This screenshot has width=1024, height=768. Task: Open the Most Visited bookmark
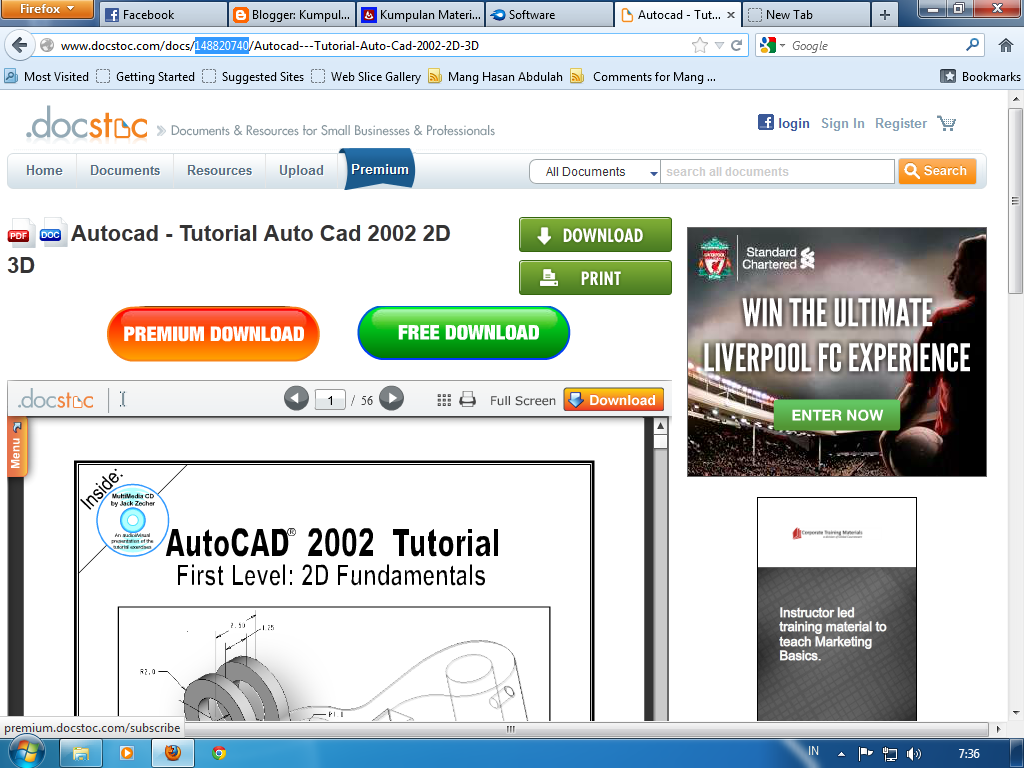(47, 76)
